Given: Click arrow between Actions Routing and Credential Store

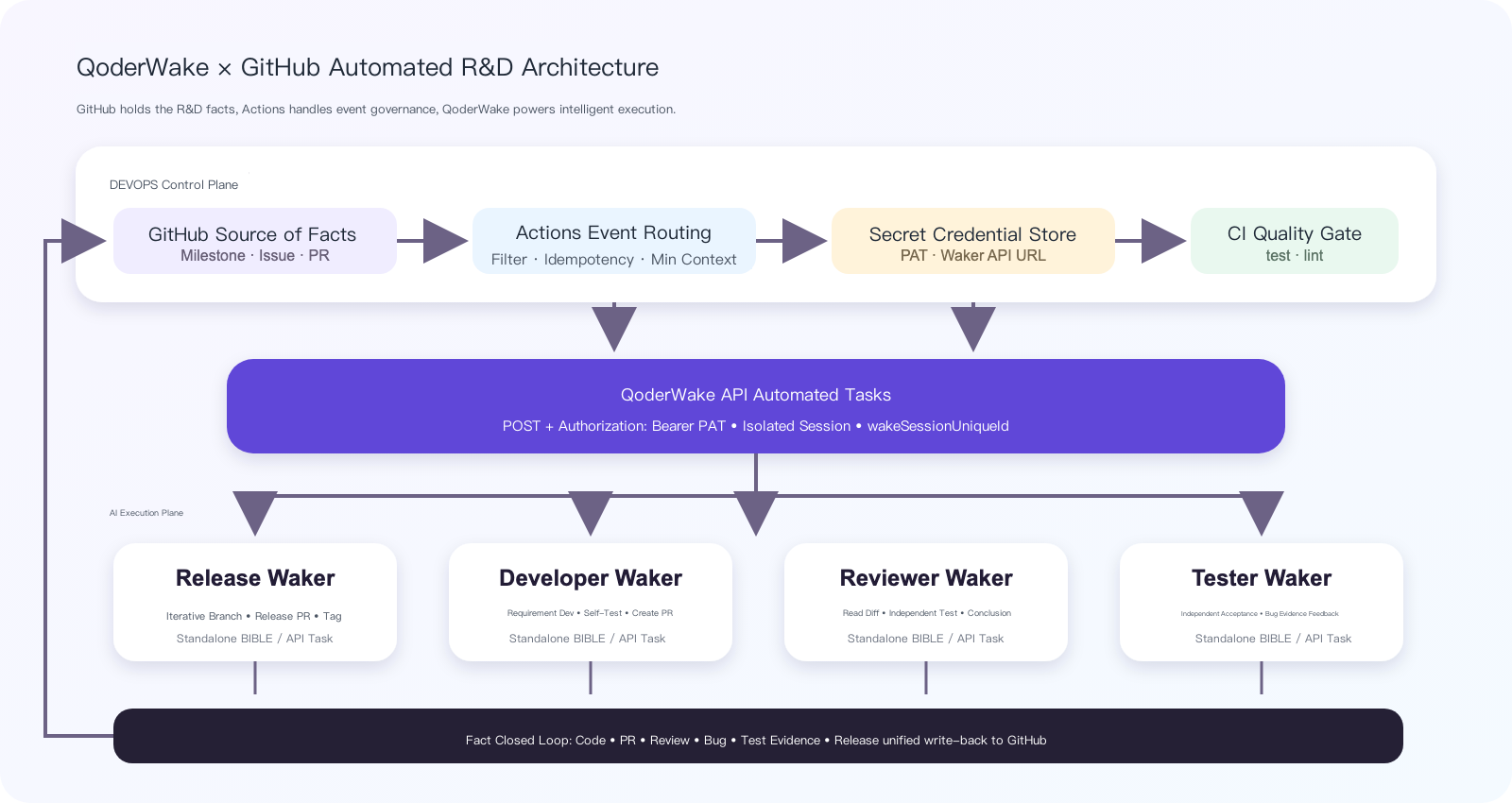Looking at the screenshot, I should pyautogui.click(x=804, y=241).
